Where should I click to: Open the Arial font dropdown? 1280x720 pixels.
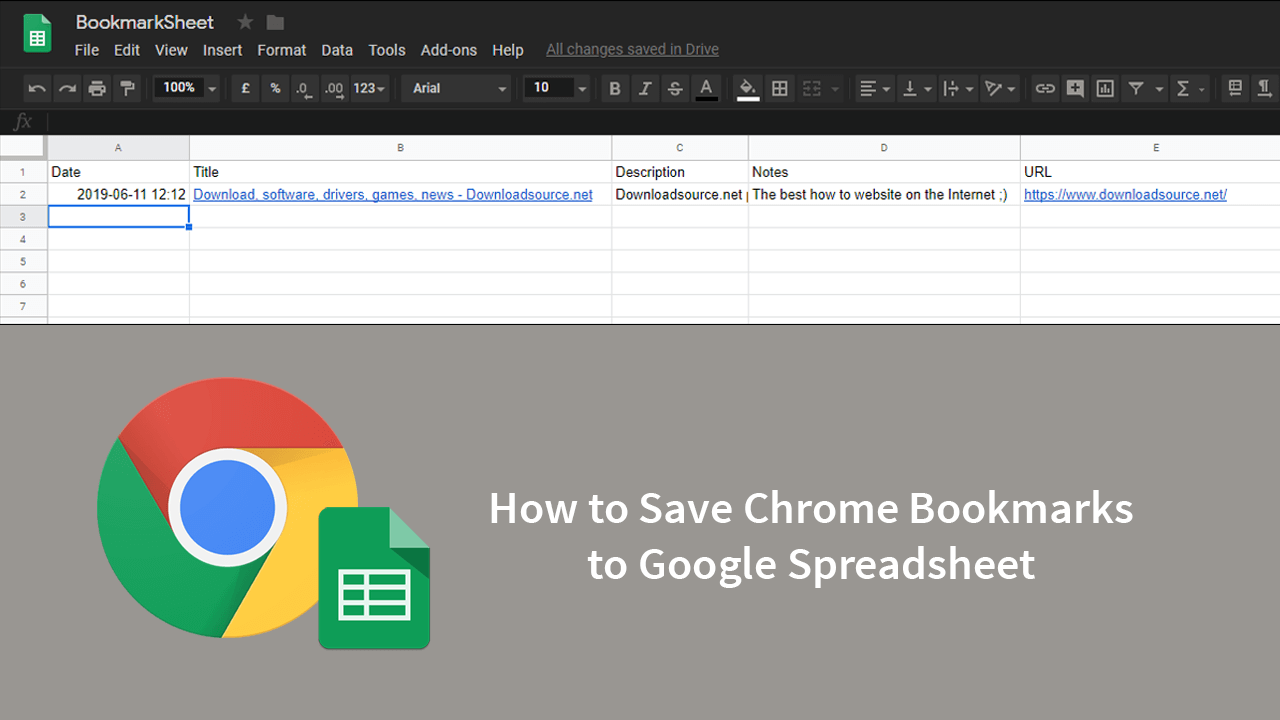(x=457, y=88)
